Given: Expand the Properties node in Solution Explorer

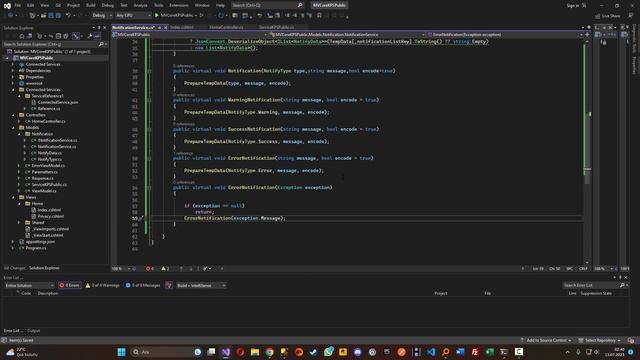Looking at the screenshot, I should pyautogui.click(x=13, y=77).
